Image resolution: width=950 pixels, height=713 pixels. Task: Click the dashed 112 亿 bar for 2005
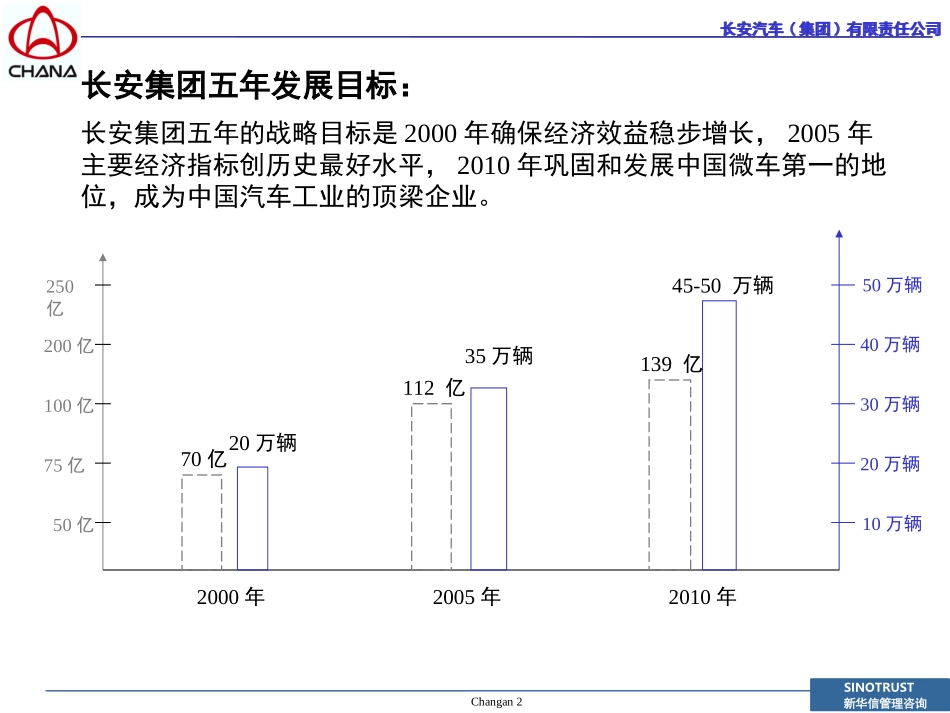pyautogui.click(x=431, y=486)
